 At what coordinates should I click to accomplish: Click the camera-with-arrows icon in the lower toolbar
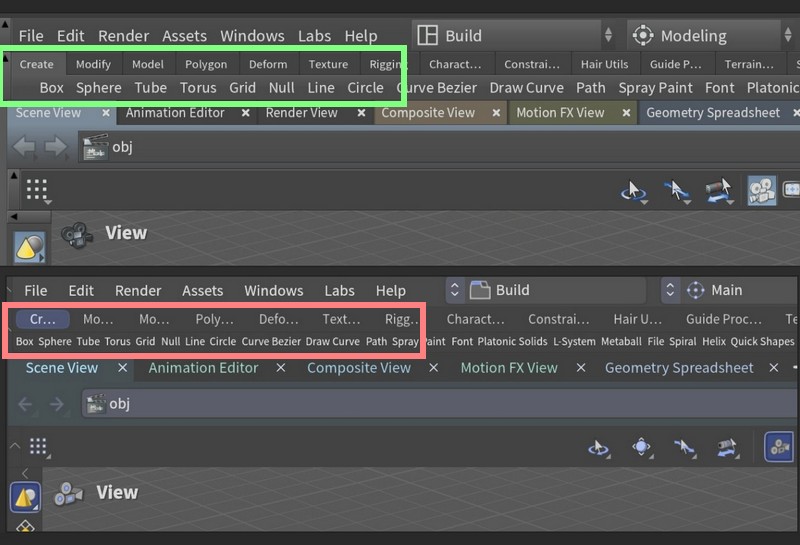(x=727, y=448)
